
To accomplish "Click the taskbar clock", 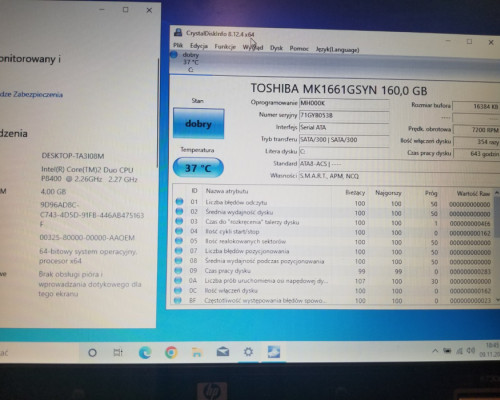I will (490, 350).
